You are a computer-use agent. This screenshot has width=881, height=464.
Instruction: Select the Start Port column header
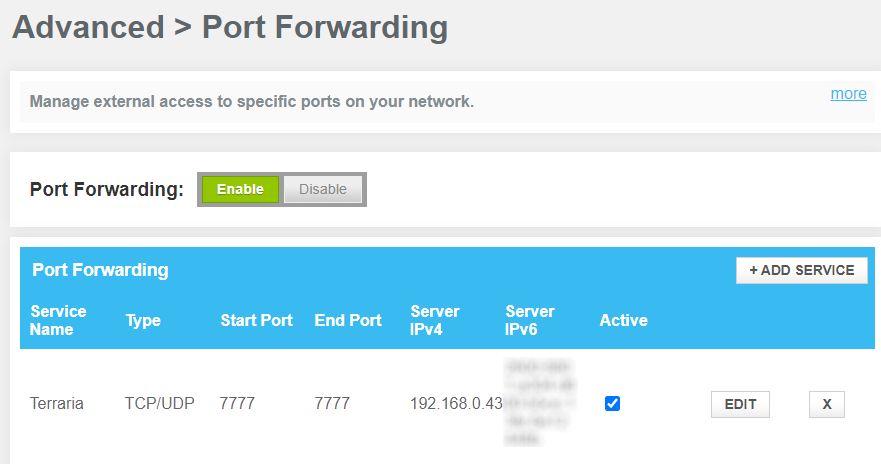256,321
